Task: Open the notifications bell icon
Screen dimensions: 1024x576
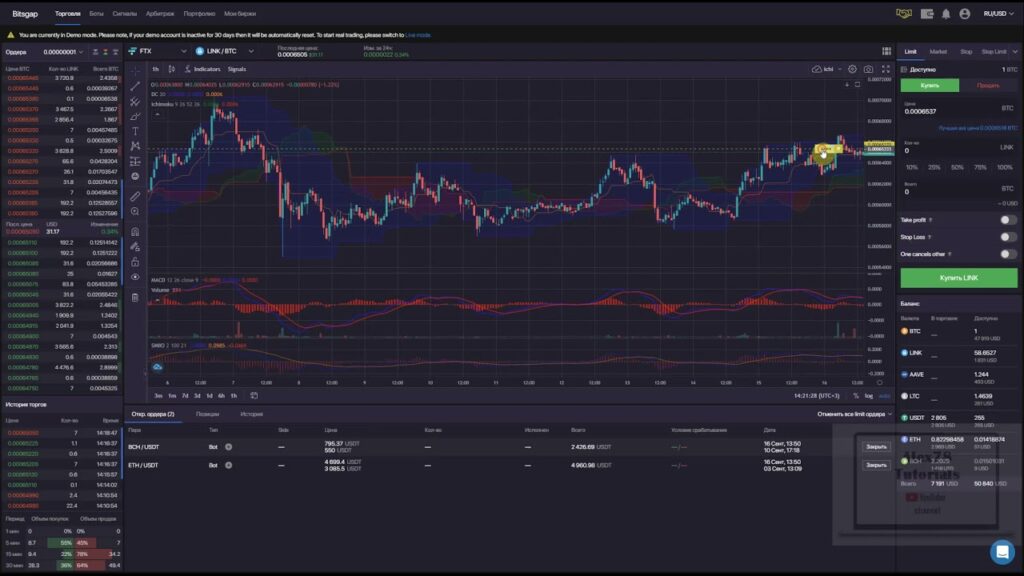Action: click(x=945, y=14)
